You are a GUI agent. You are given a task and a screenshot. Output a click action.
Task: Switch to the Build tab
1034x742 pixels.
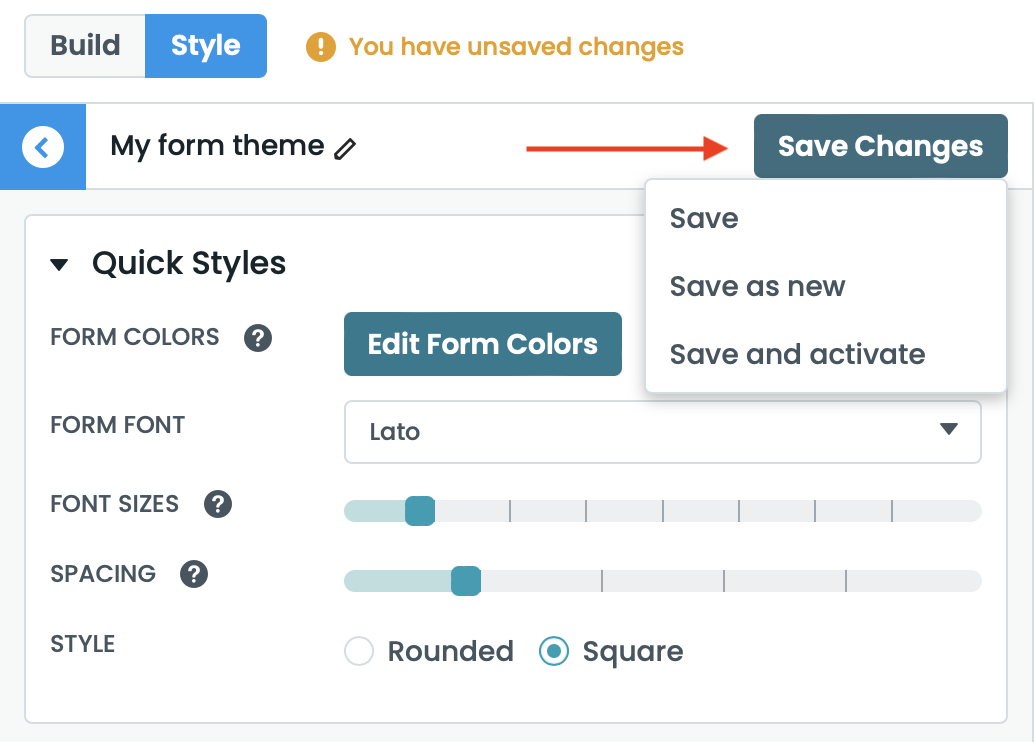85,46
